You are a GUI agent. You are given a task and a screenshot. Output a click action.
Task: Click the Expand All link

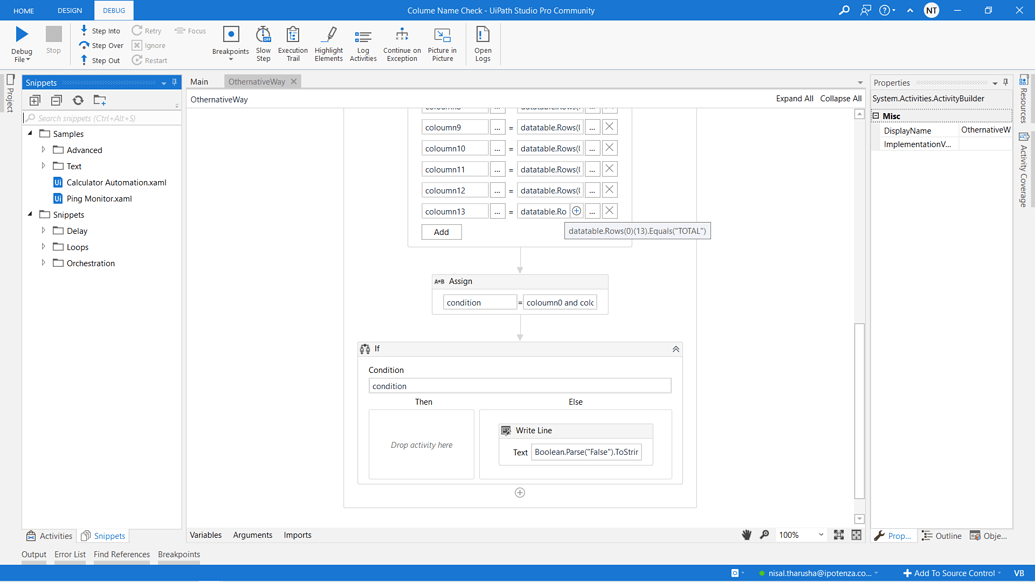[x=797, y=98]
